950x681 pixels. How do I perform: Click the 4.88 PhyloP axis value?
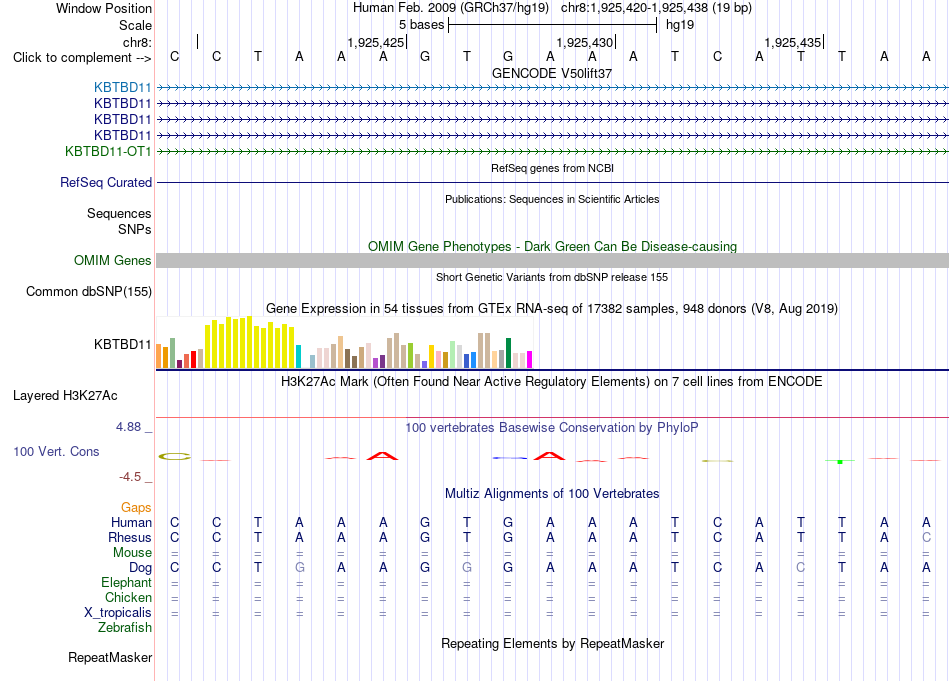pyautogui.click(x=128, y=427)
